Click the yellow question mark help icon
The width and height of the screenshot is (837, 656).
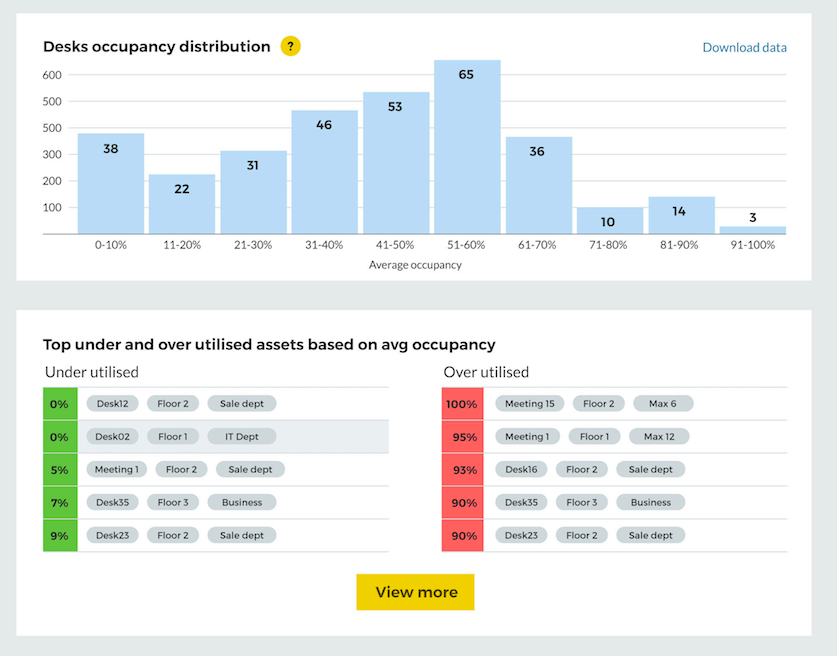(x=290, y=46)
